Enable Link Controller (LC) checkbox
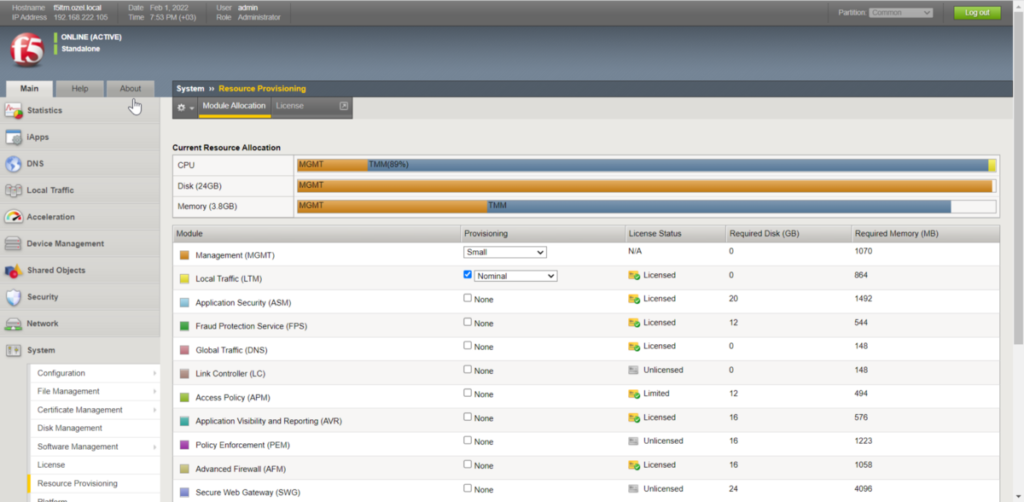1024x502 pixels. (468, 369)
